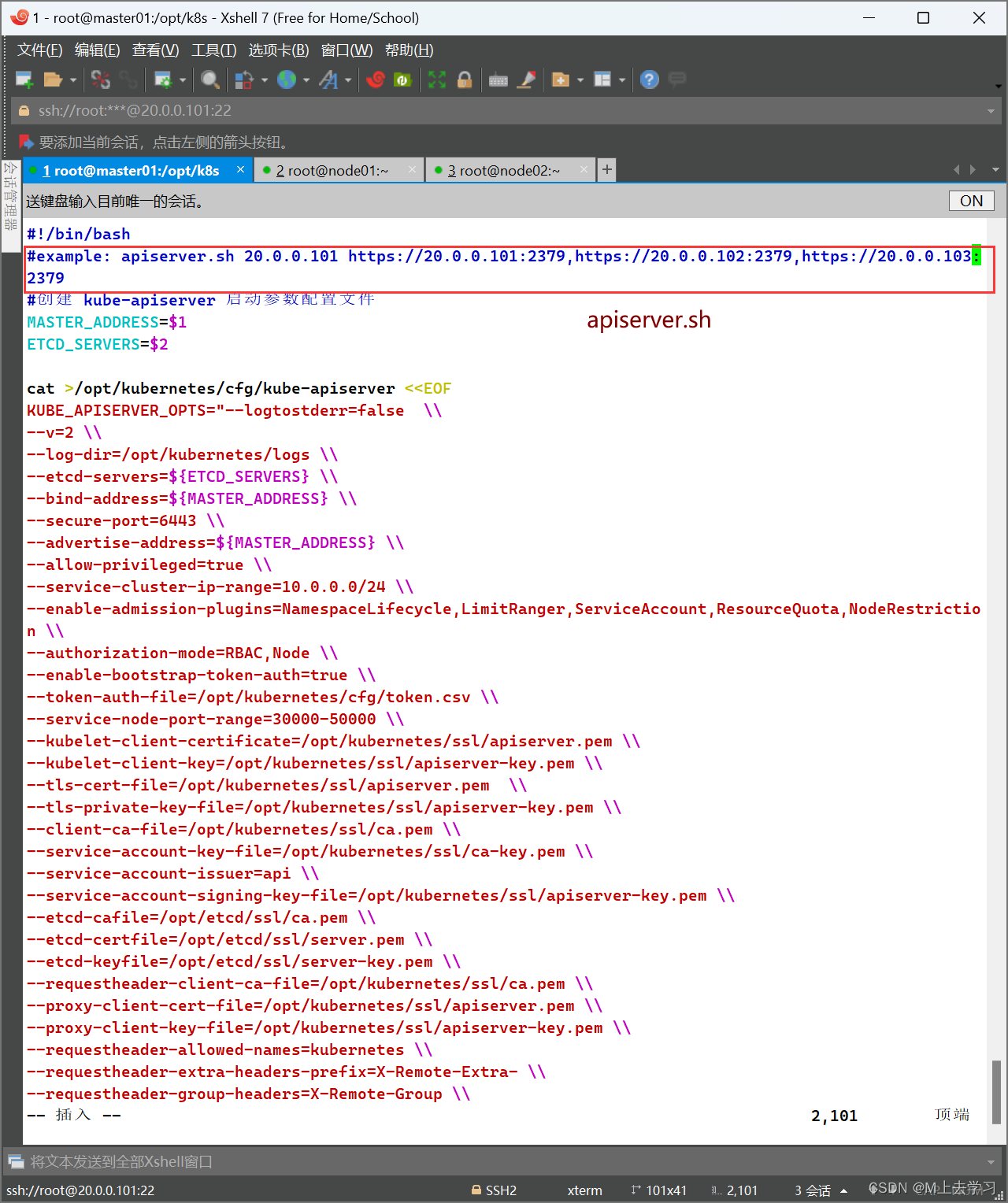Open toolbar options overflow arrow

coord(998,86)
